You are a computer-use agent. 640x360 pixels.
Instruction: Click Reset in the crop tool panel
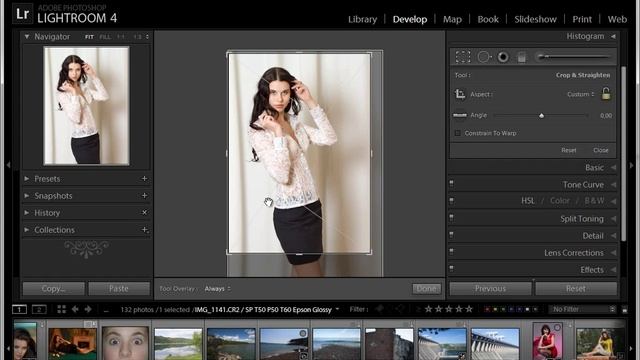(x=569, y=150)
